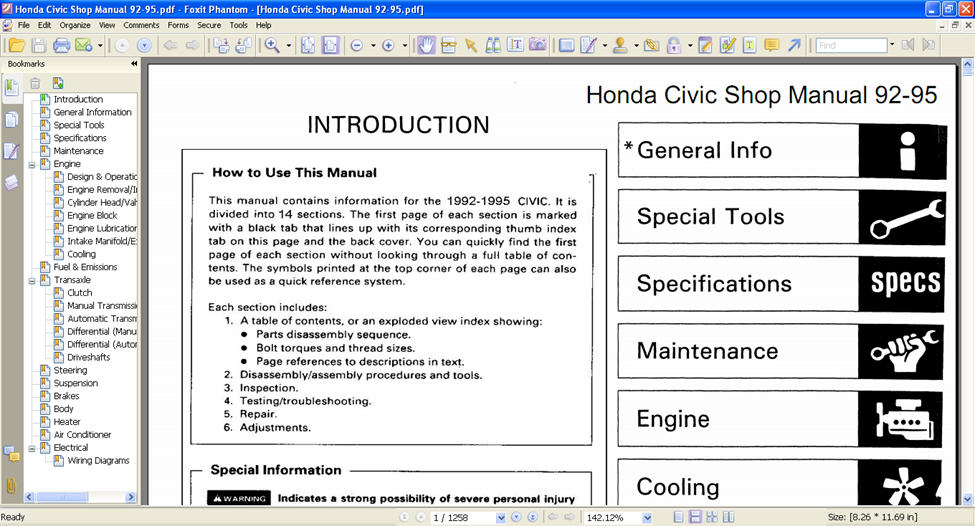Open the Stamp tool dropdown arrow
Image resolution: width=975 pixels, height=526 pixels.
tap(636, 45)
